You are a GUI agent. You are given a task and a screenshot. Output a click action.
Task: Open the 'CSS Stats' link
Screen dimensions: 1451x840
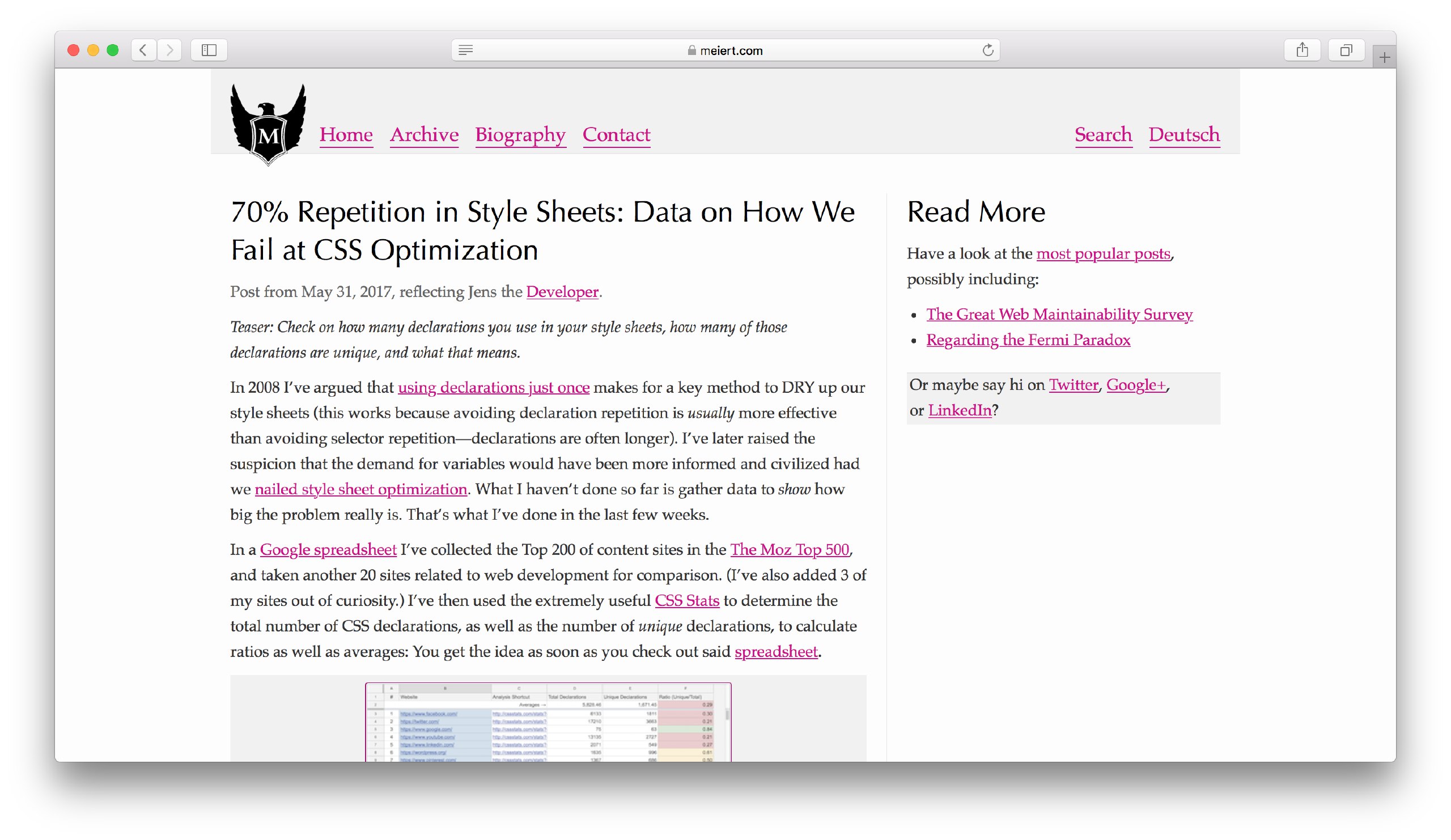coord(687,600)
